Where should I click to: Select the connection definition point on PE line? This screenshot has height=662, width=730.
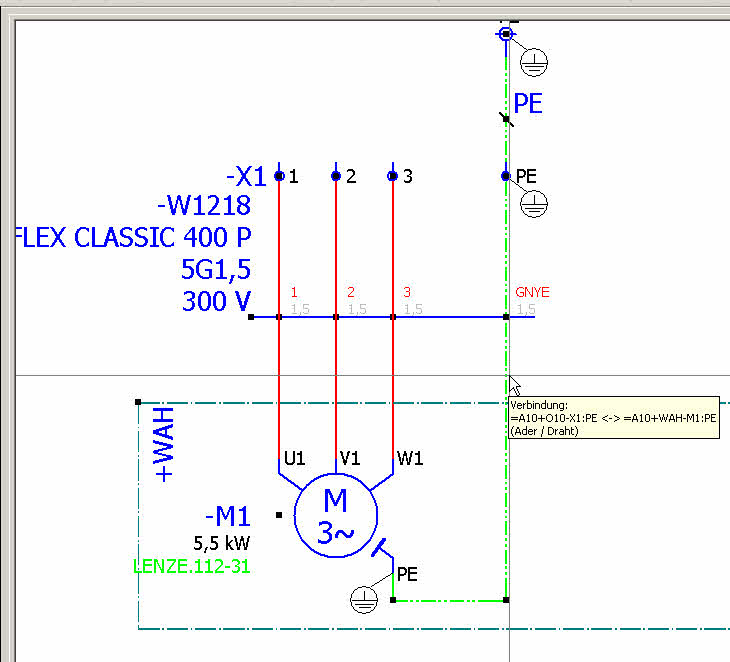coord(506,119)
